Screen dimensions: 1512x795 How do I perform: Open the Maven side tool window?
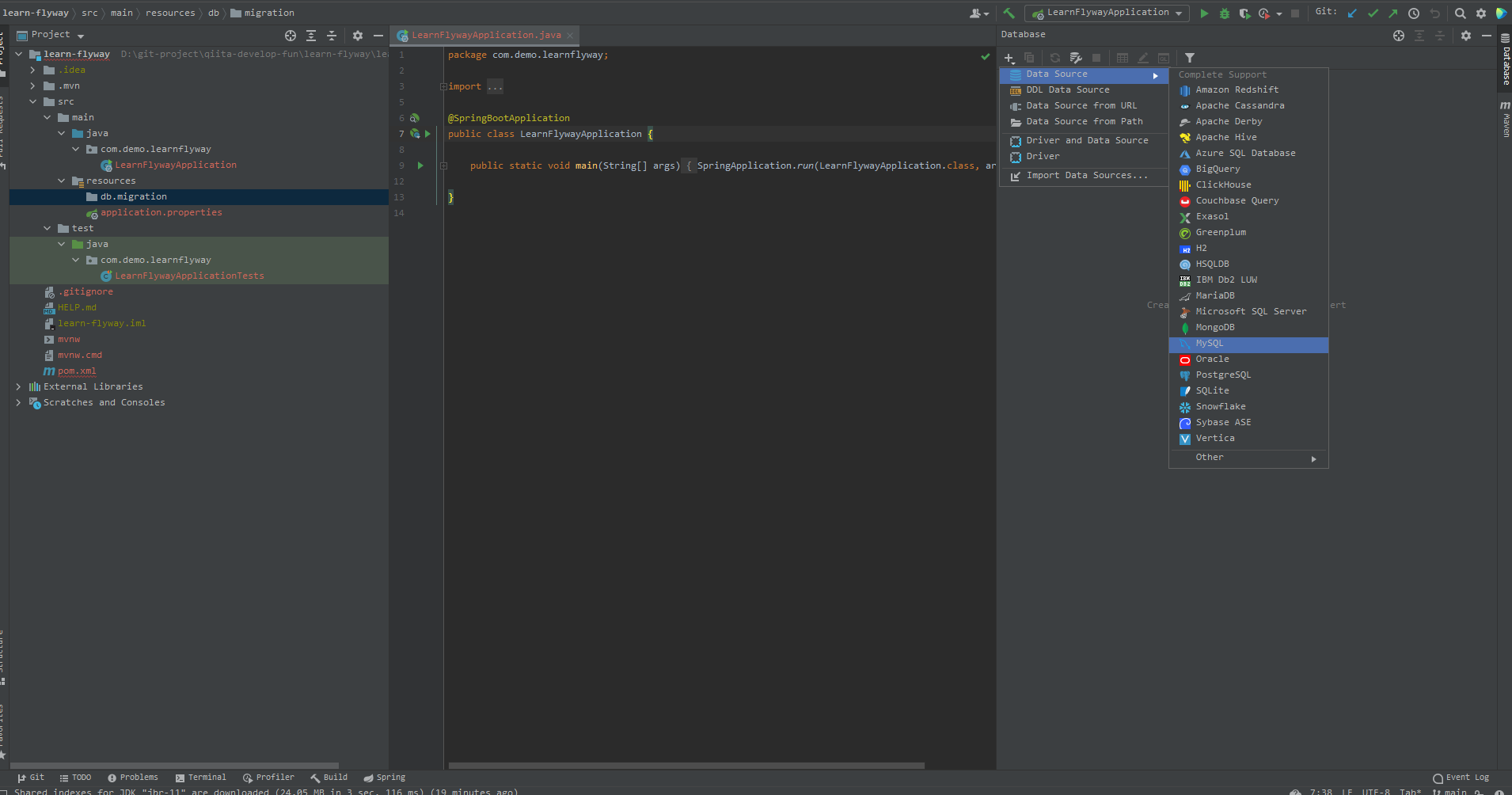pyautogui.click(x=1506, y=119)
